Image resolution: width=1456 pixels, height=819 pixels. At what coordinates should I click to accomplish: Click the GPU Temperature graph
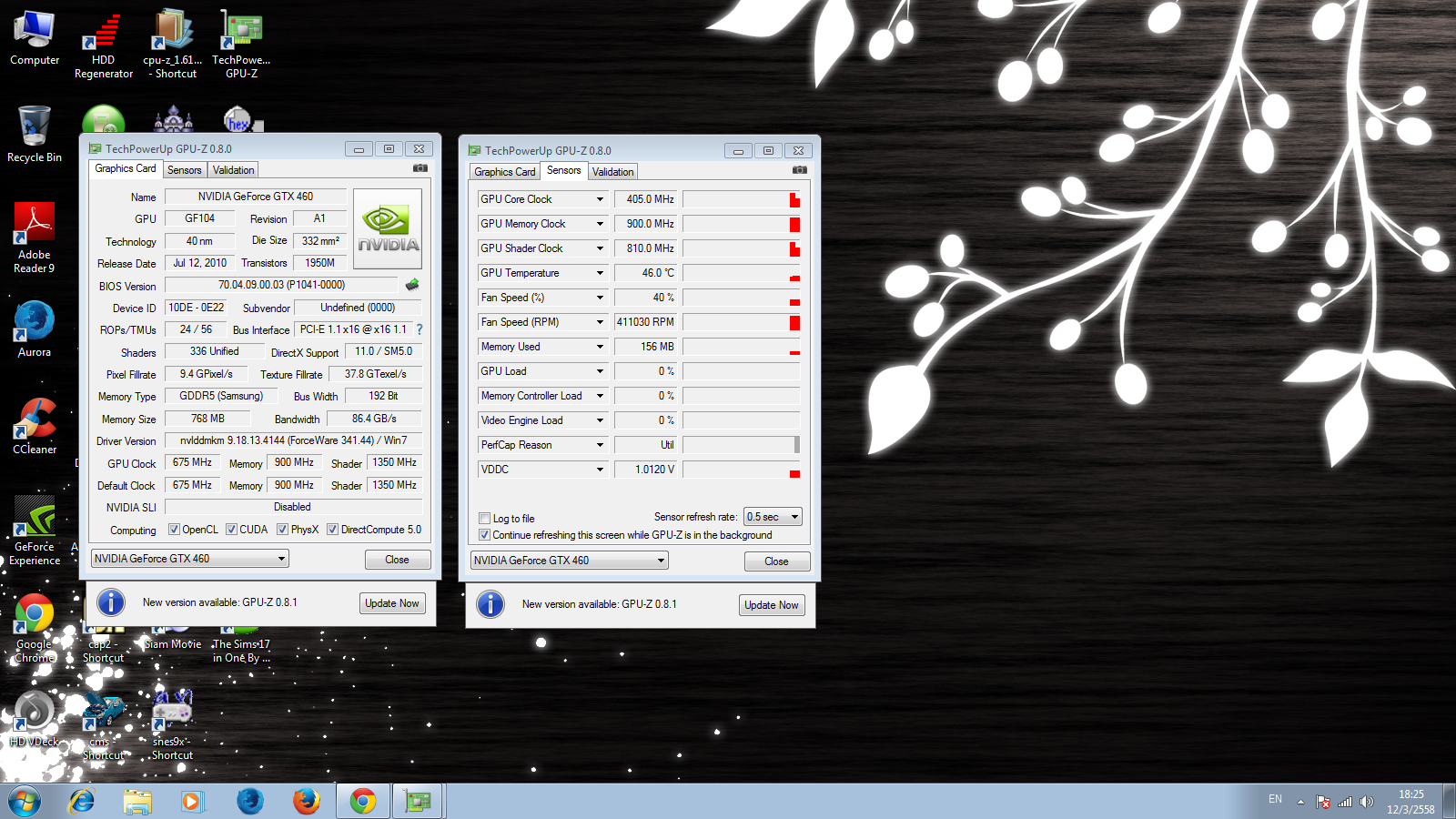(742, 273)
